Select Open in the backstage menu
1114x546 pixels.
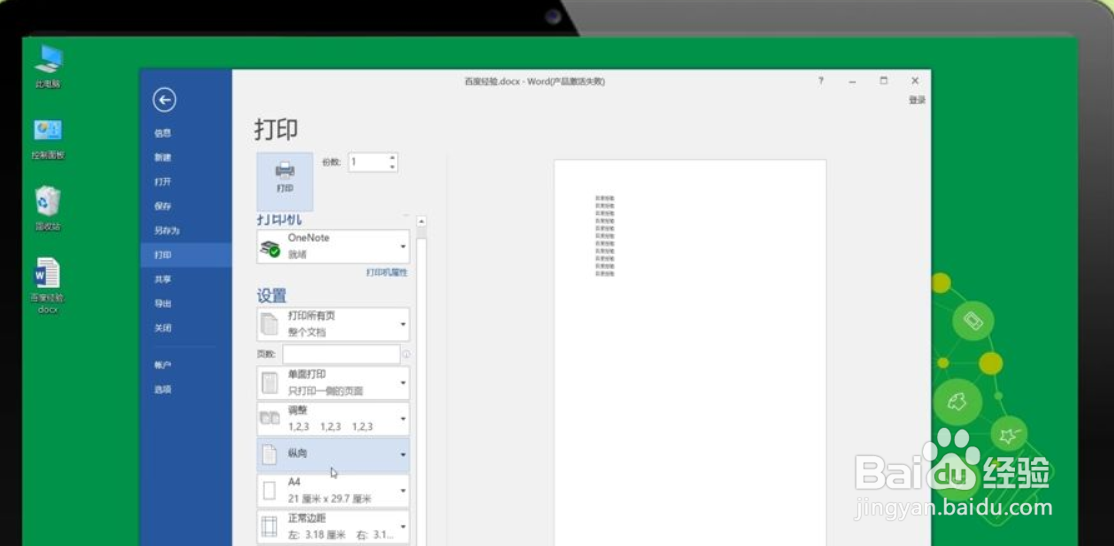163,182
